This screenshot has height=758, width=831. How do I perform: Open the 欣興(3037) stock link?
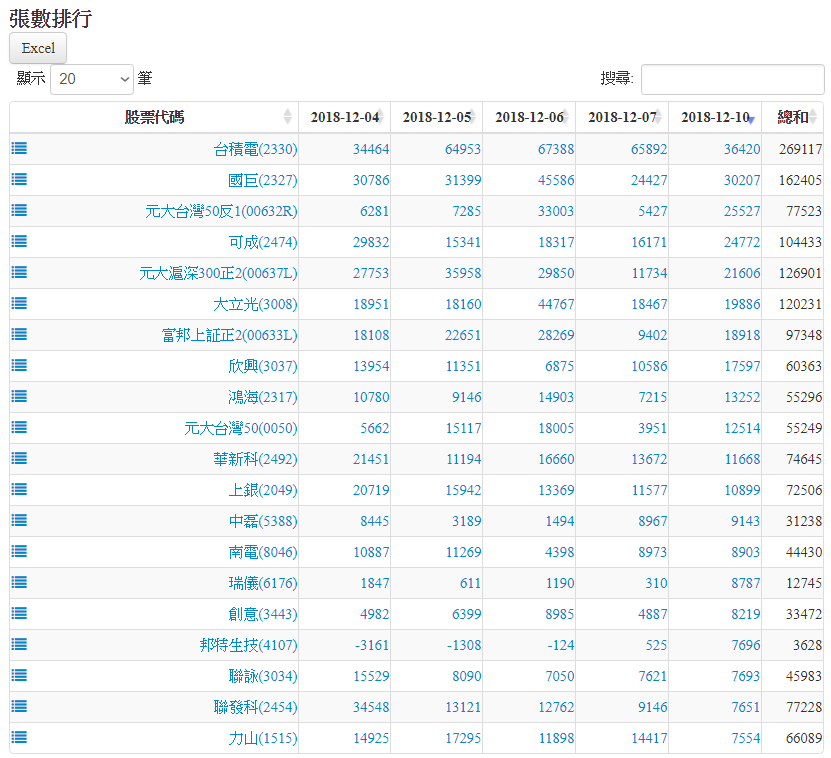point(262,366)
